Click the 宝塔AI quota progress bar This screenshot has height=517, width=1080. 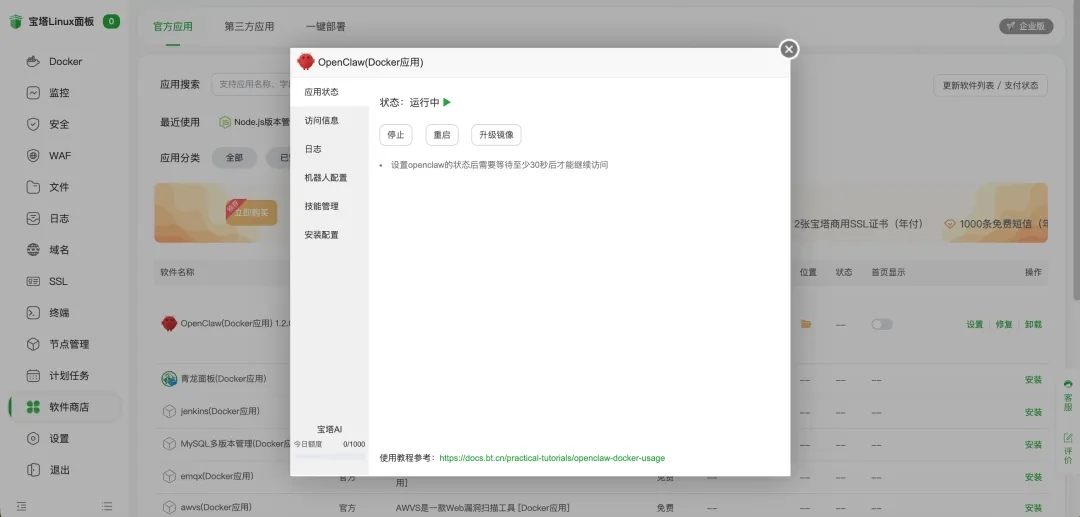pyautogui.click(x=329, y=455)
